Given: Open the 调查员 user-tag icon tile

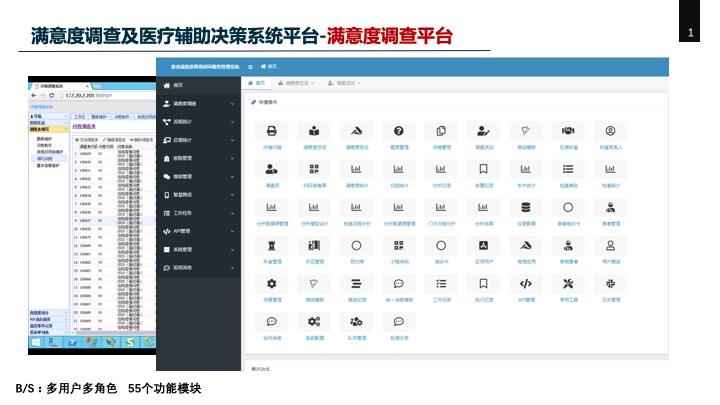Looking at the screenshot, I should tap(272, 169).
